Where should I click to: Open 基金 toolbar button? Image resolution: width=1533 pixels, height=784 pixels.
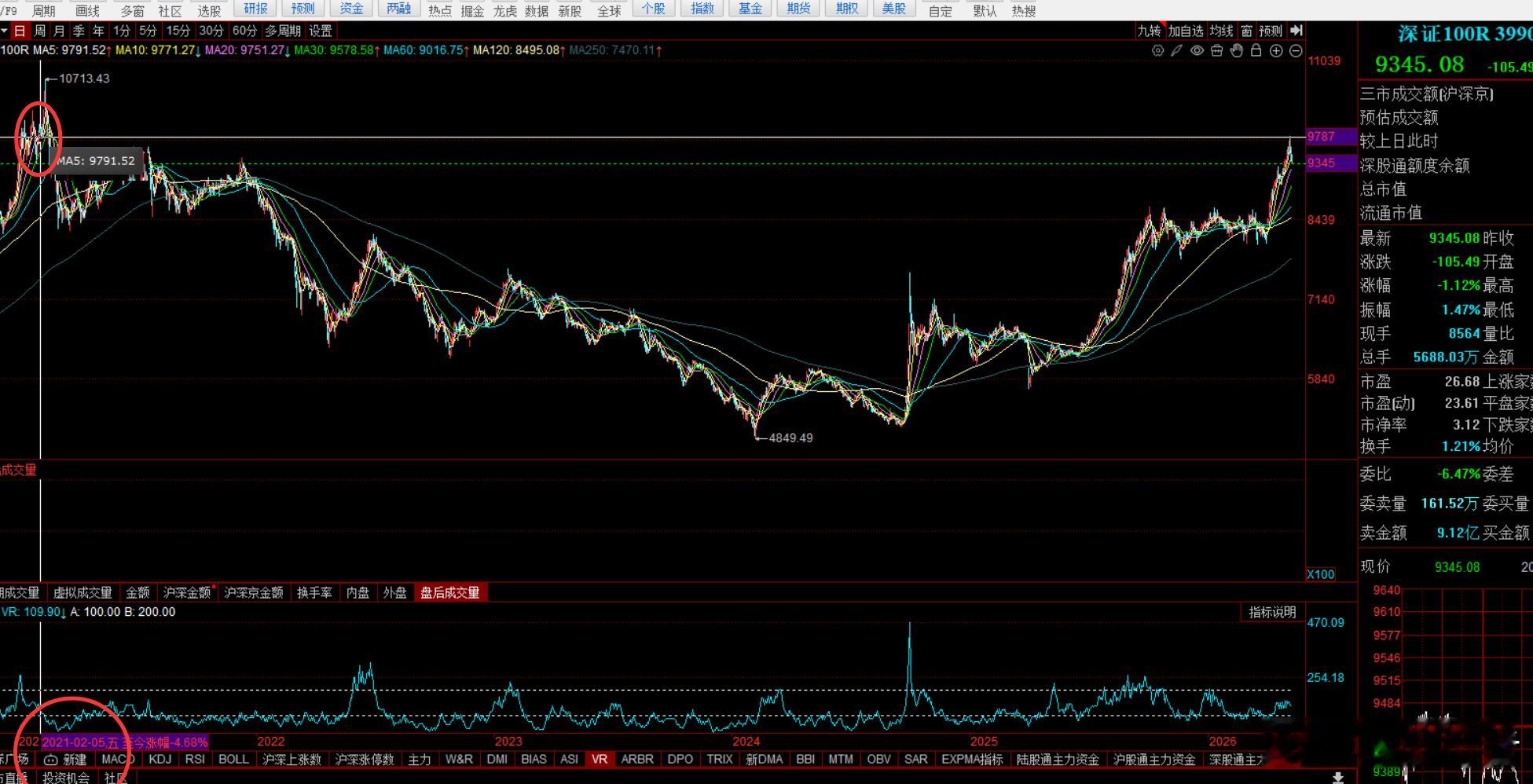tap(750, 9)
